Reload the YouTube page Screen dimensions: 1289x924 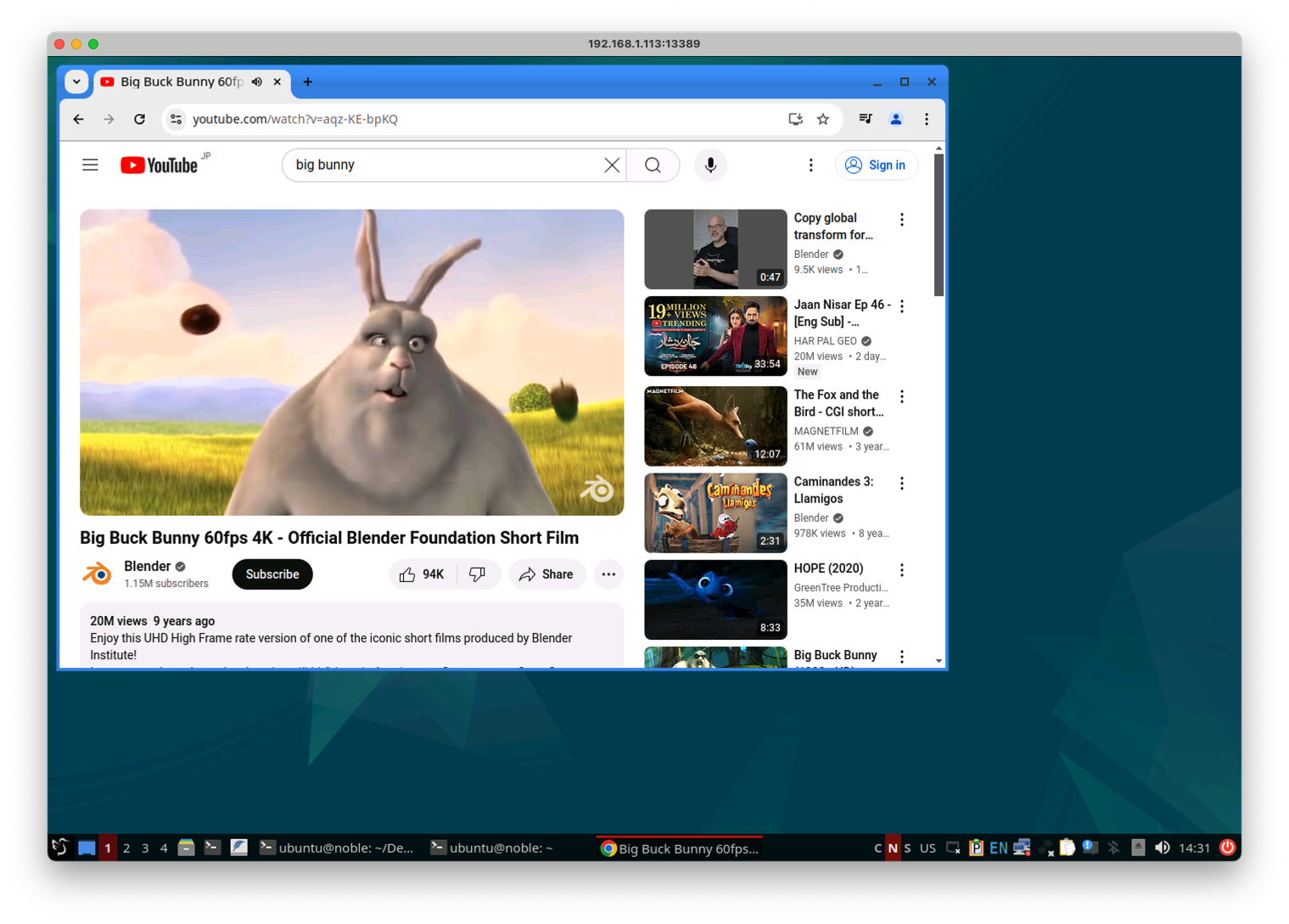coord(139,119)
